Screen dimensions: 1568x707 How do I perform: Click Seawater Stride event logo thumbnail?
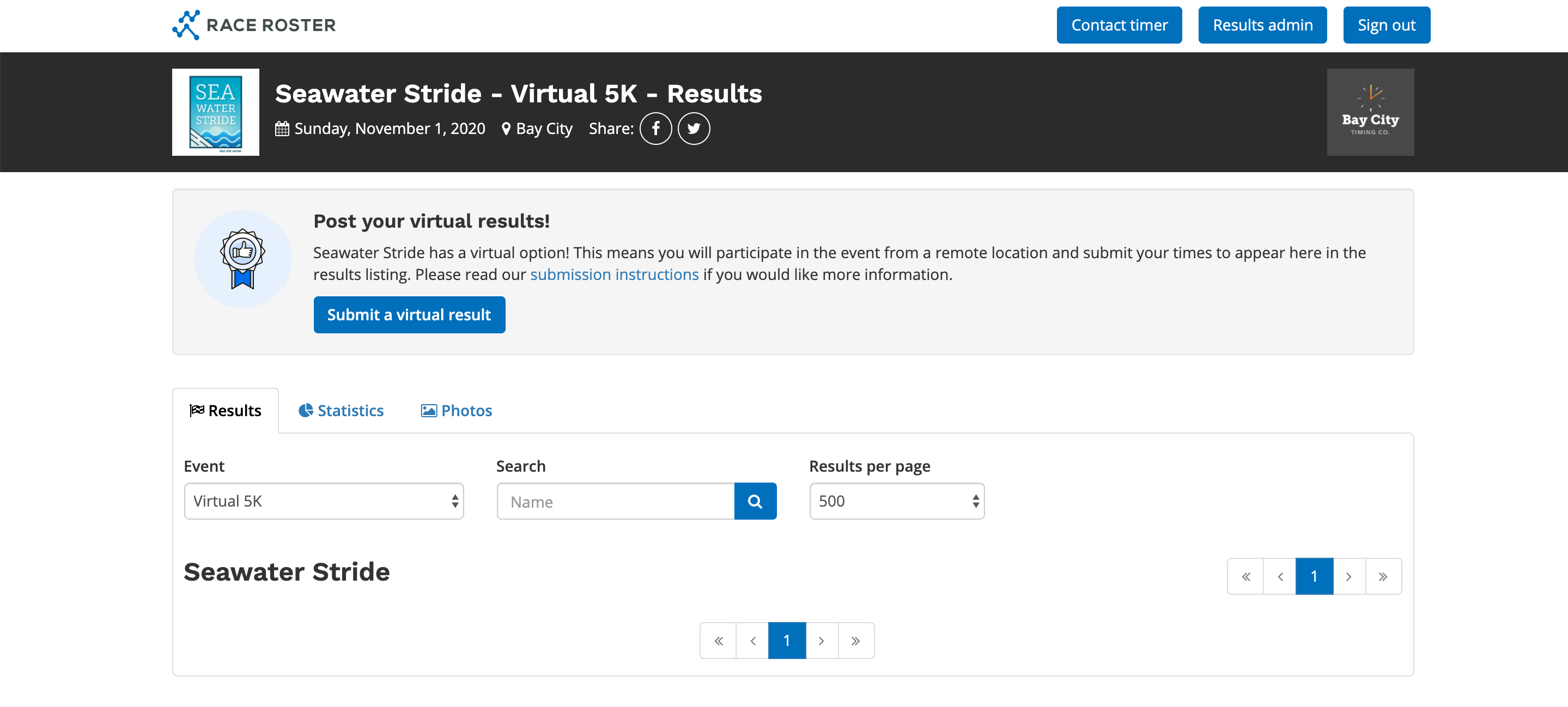pos(216,112)
